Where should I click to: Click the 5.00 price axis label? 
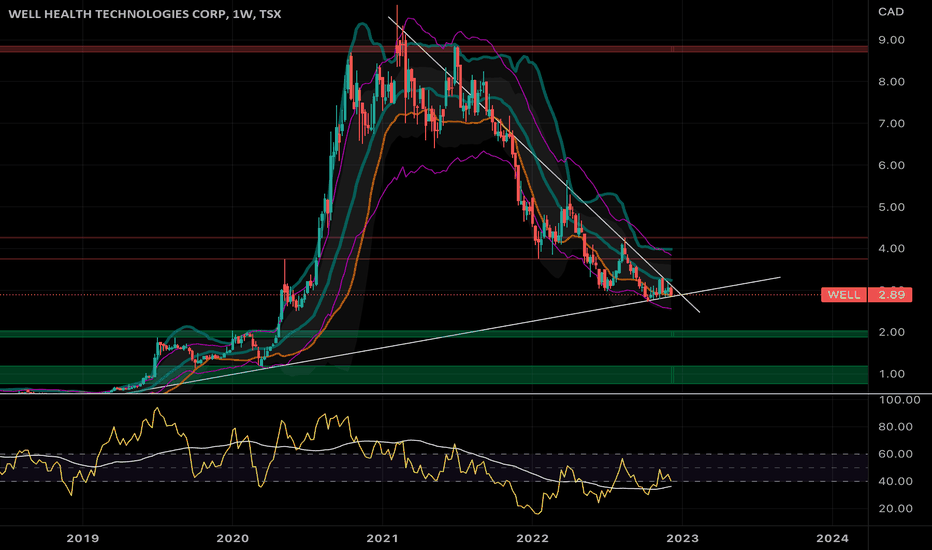(x=892, y=208)
